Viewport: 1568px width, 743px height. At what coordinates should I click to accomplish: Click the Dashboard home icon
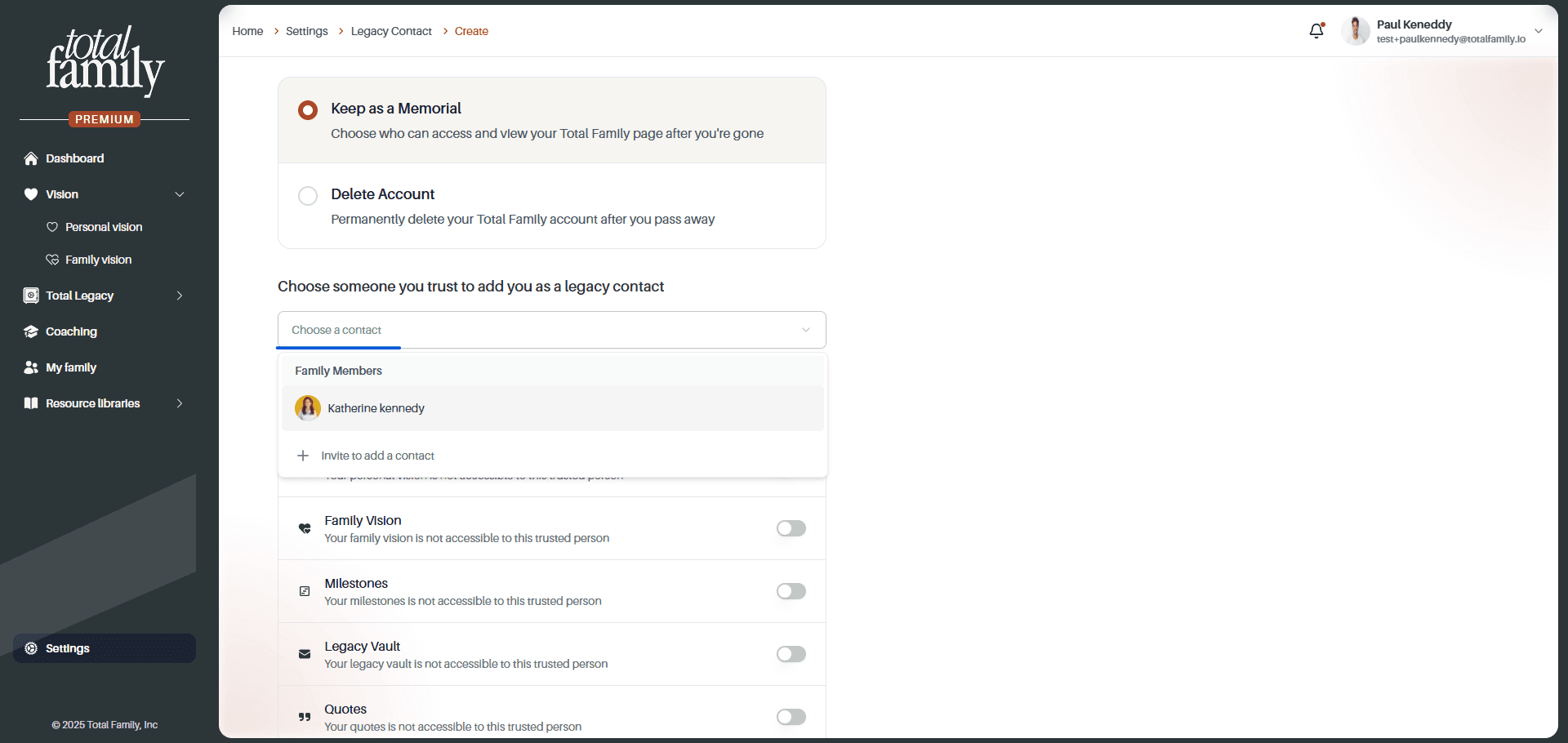point(31,158)
